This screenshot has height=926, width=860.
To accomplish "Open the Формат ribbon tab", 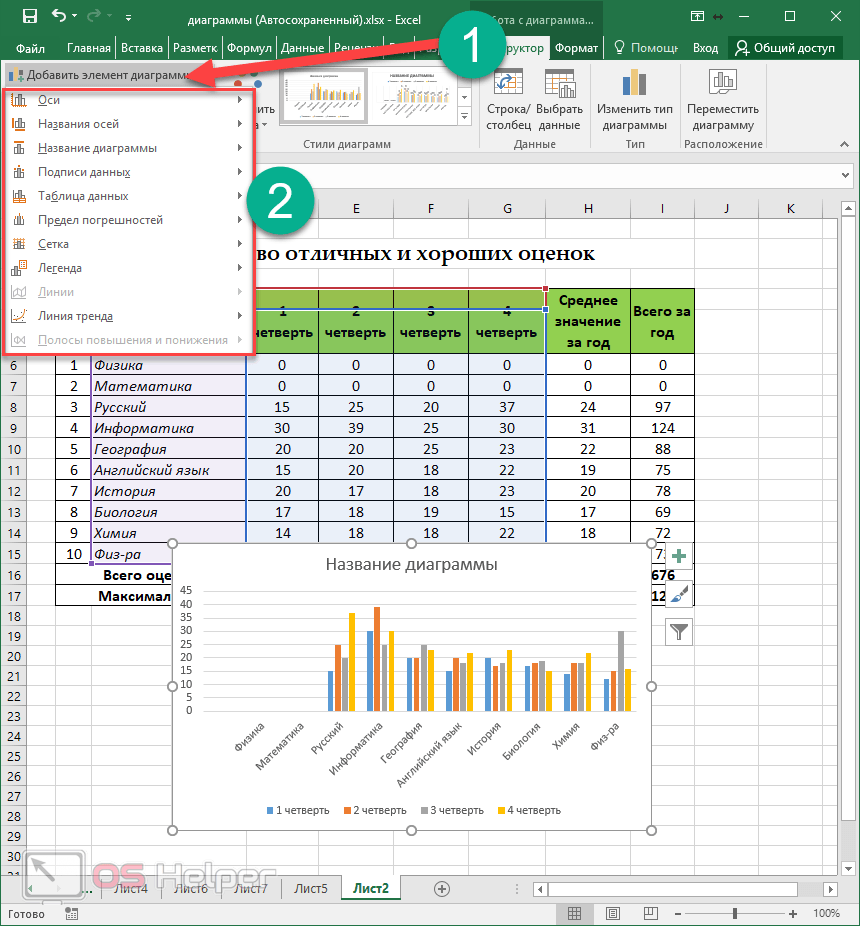I will click(x=576, y=47).
